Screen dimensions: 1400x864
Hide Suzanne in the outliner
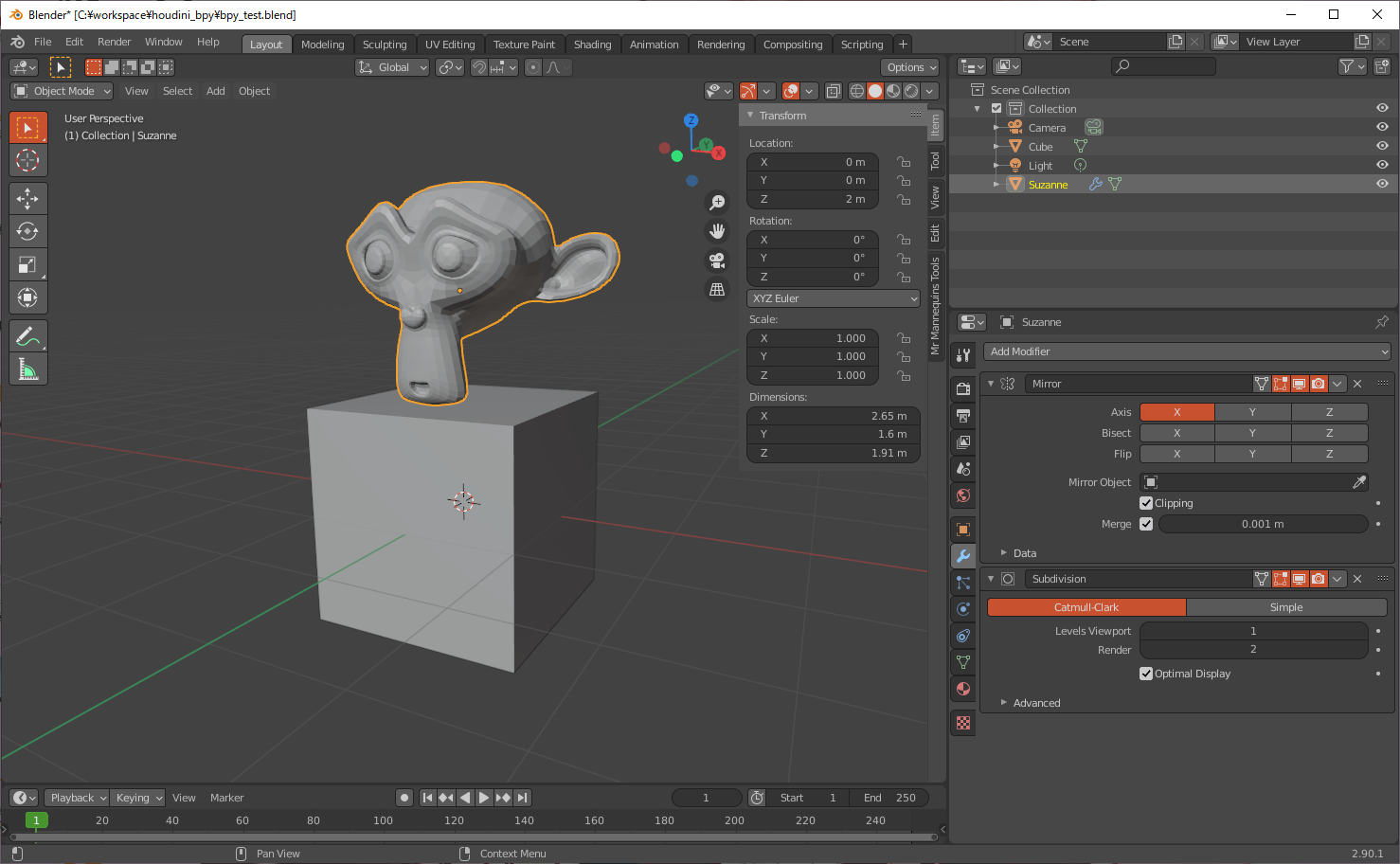[x=1382, y=184]
